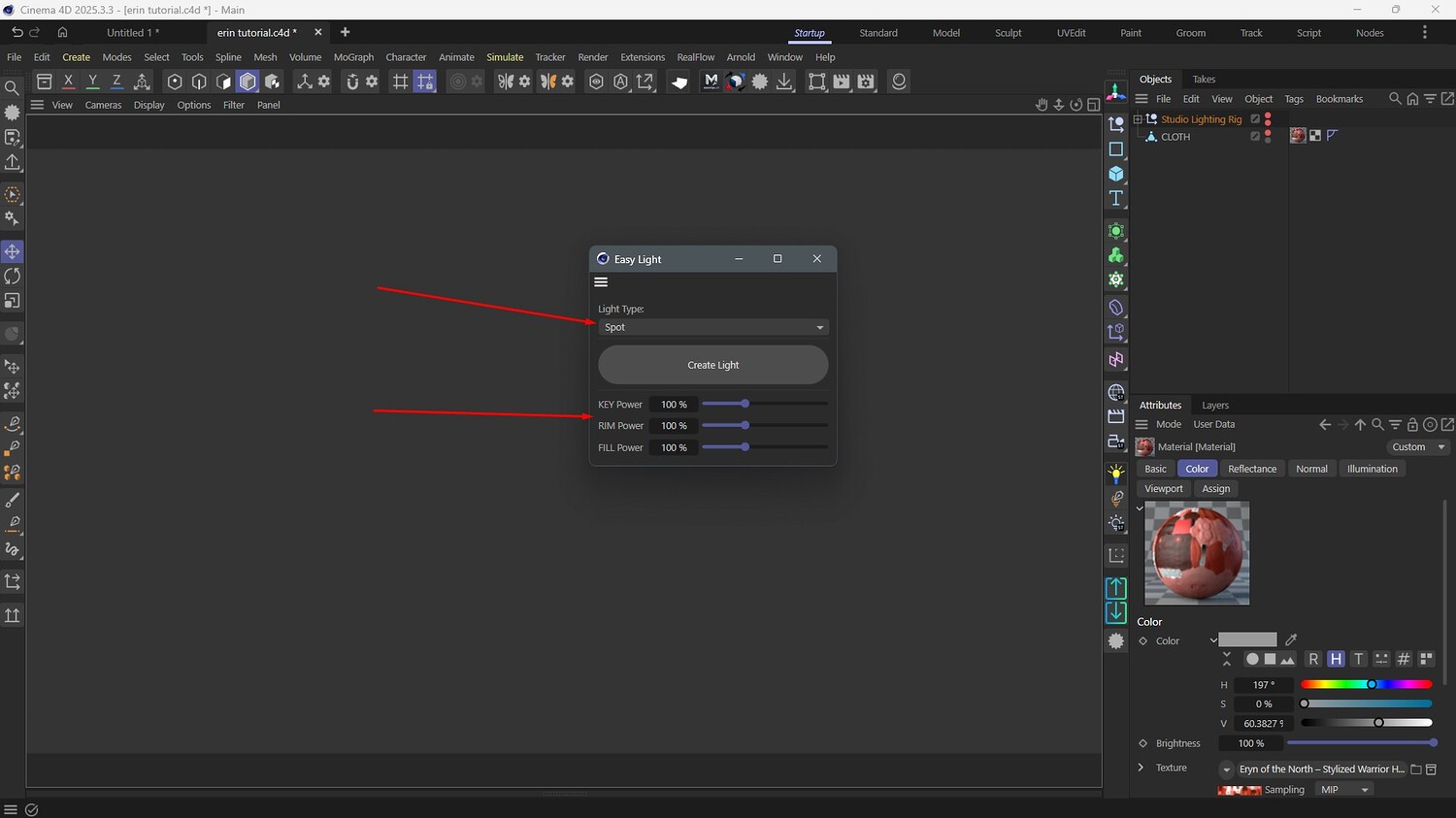Add a new project tab with plus icon
The image size is (1456, 818).
click(x=345, y=32)
